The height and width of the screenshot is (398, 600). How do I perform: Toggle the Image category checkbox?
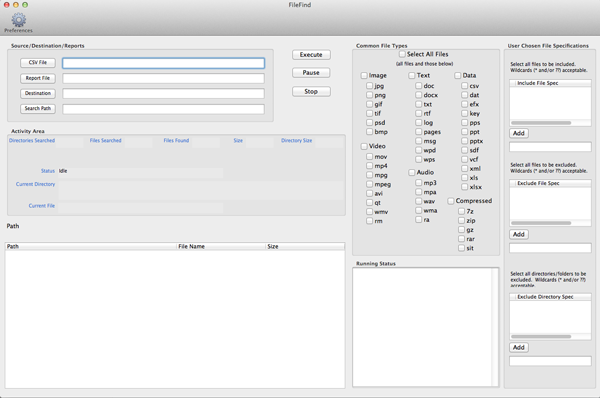click(x=364, y=75)
